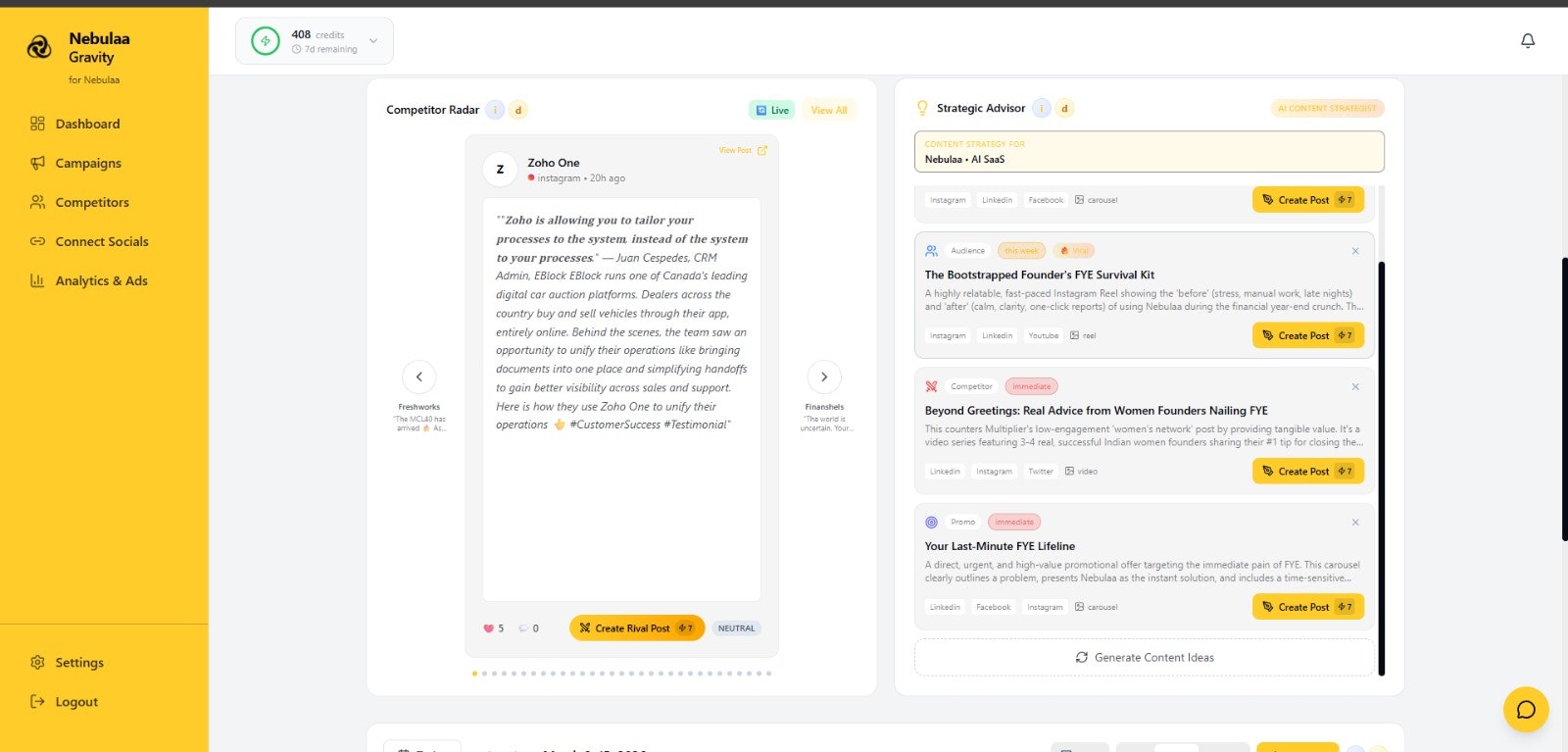Viewport: 1568px width, 752px height.
Task: Open Competitor Radar info icon
Action: [495, 110]
